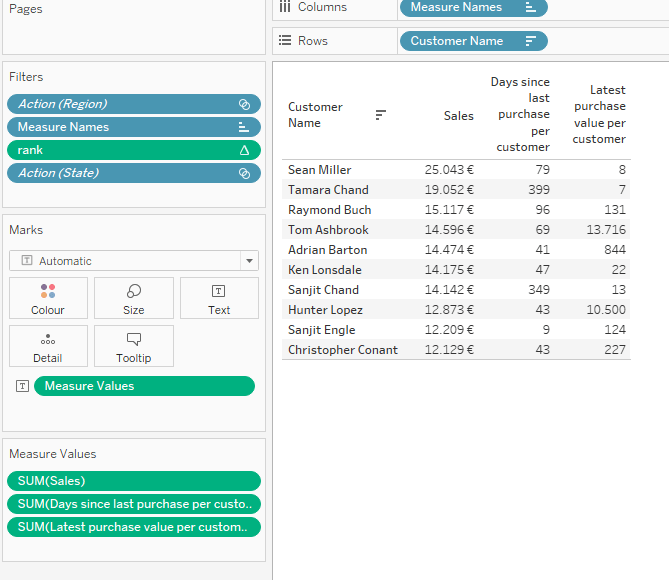Open the Detail marks card

(x=47, y=346)
